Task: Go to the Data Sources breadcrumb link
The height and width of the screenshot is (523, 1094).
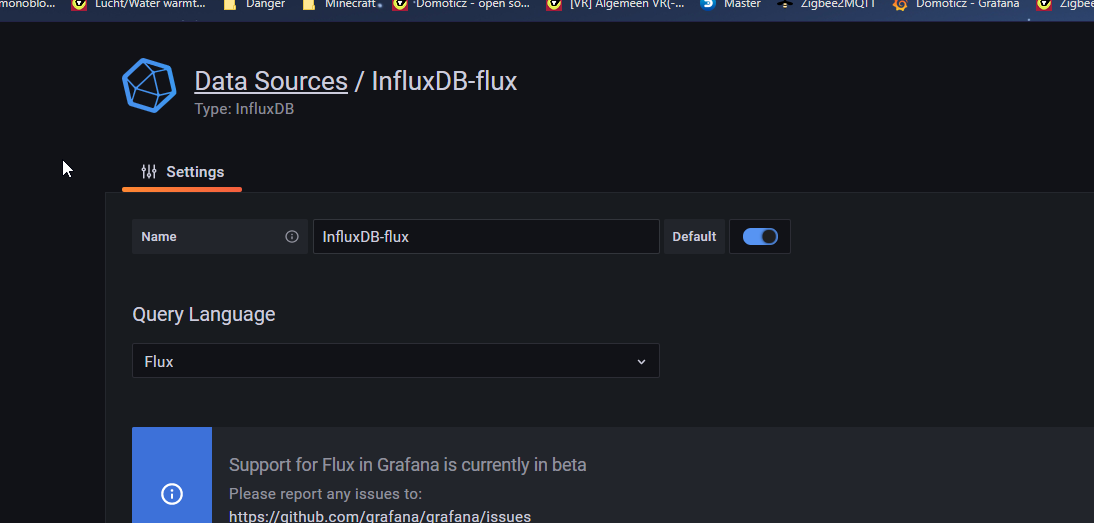Action: pos(271,81)
